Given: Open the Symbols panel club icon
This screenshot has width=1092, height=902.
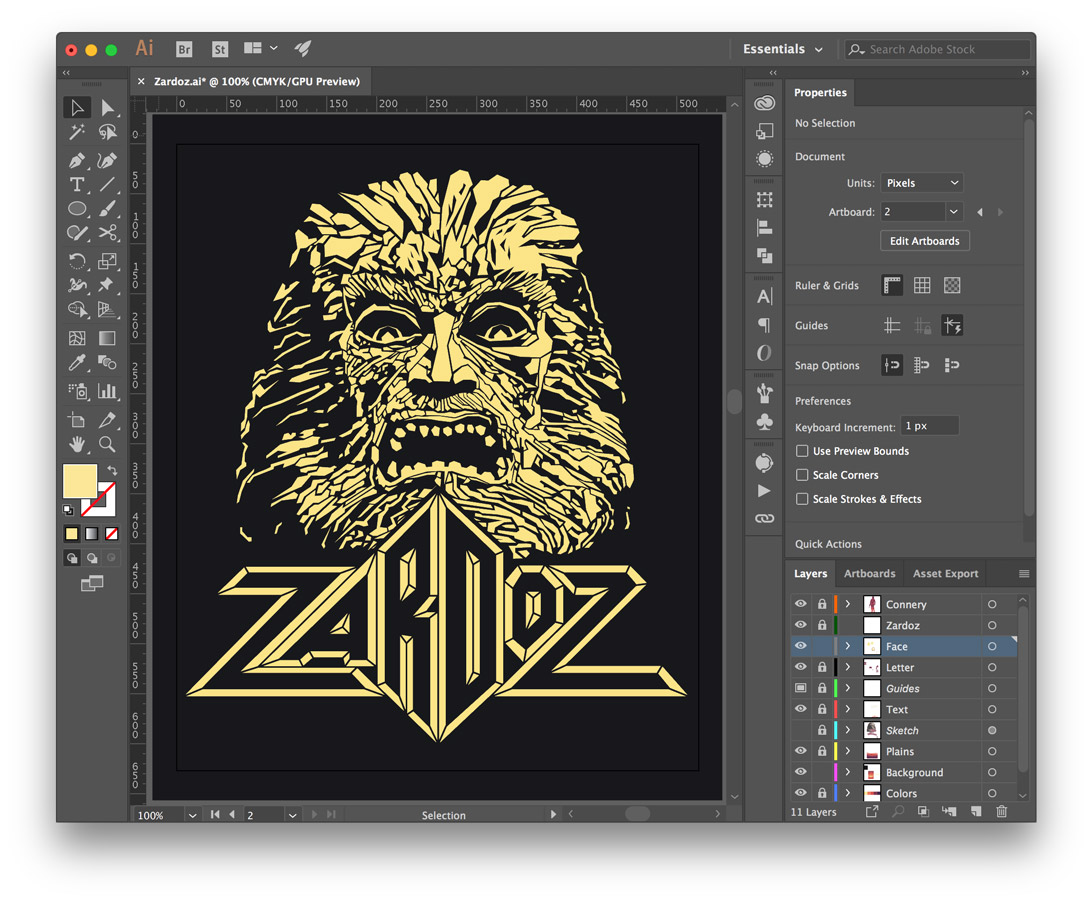Looking at the screenshot, I should (x=765, y=422).
